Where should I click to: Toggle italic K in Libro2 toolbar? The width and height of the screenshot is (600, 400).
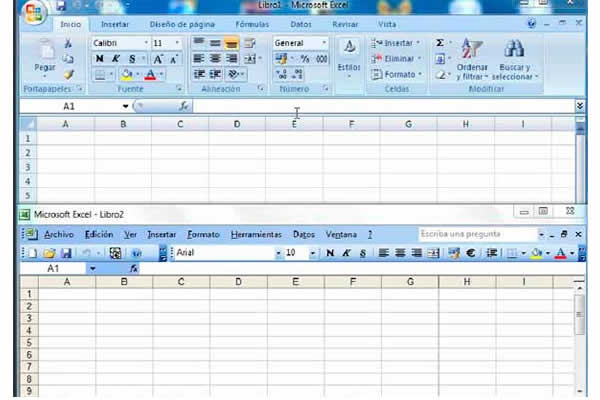pyautogui.click(x=345, y=254)
